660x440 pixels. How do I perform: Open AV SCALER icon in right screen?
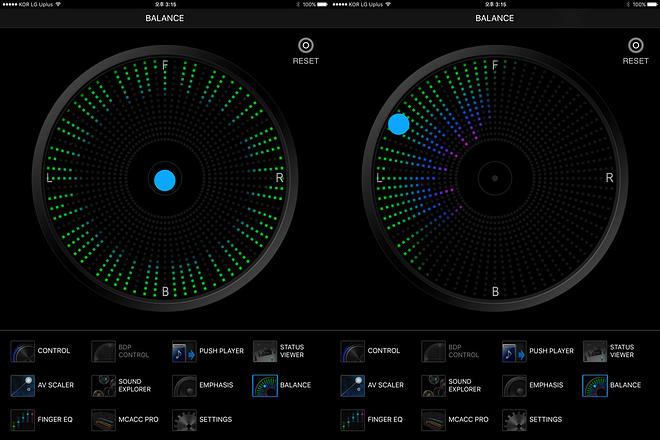tap(352, 386)
